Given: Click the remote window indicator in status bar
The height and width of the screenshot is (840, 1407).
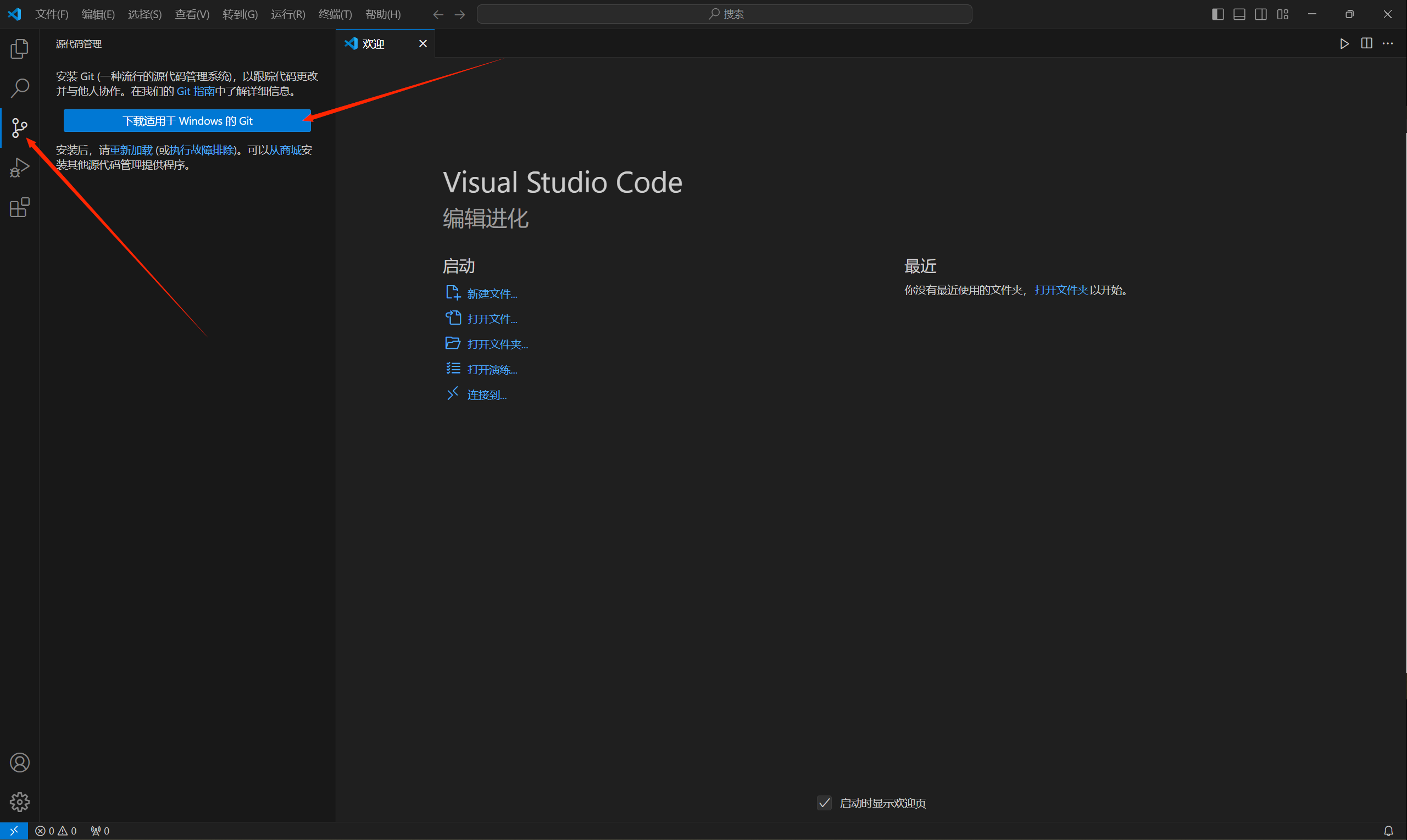Looking at the screenshot, I should (x=14, y=831).
